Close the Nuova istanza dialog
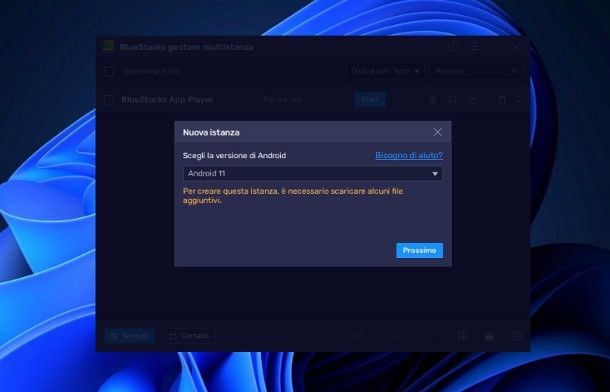 pos(437,132)
